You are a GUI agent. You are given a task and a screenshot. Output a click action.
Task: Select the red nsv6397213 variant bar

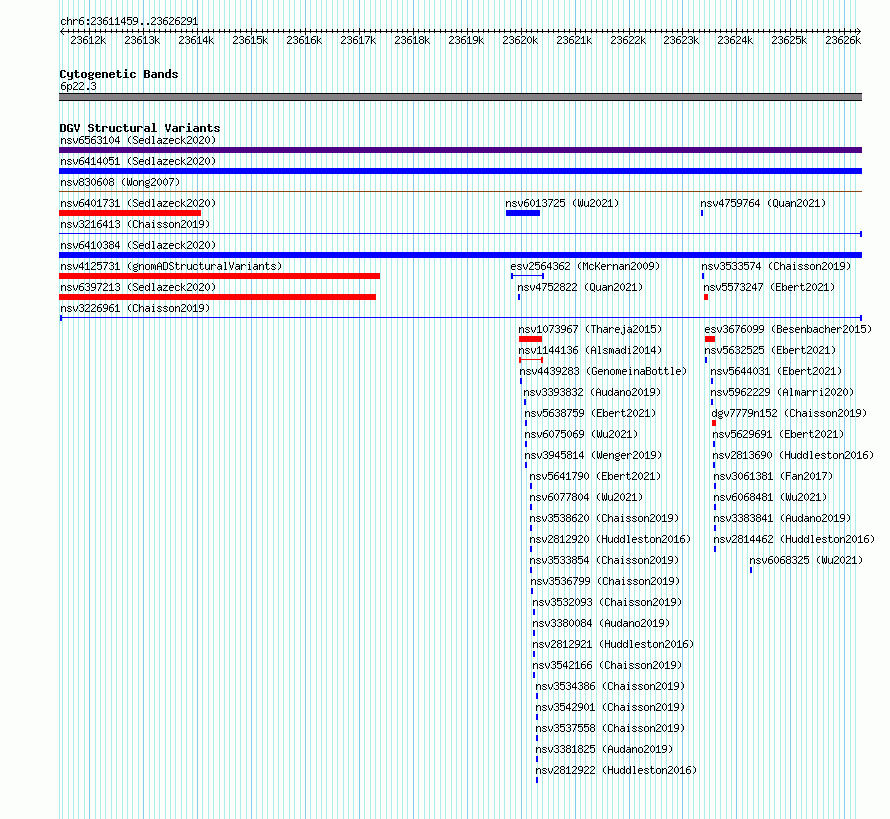pyautogui.click(x=217, y=297)
